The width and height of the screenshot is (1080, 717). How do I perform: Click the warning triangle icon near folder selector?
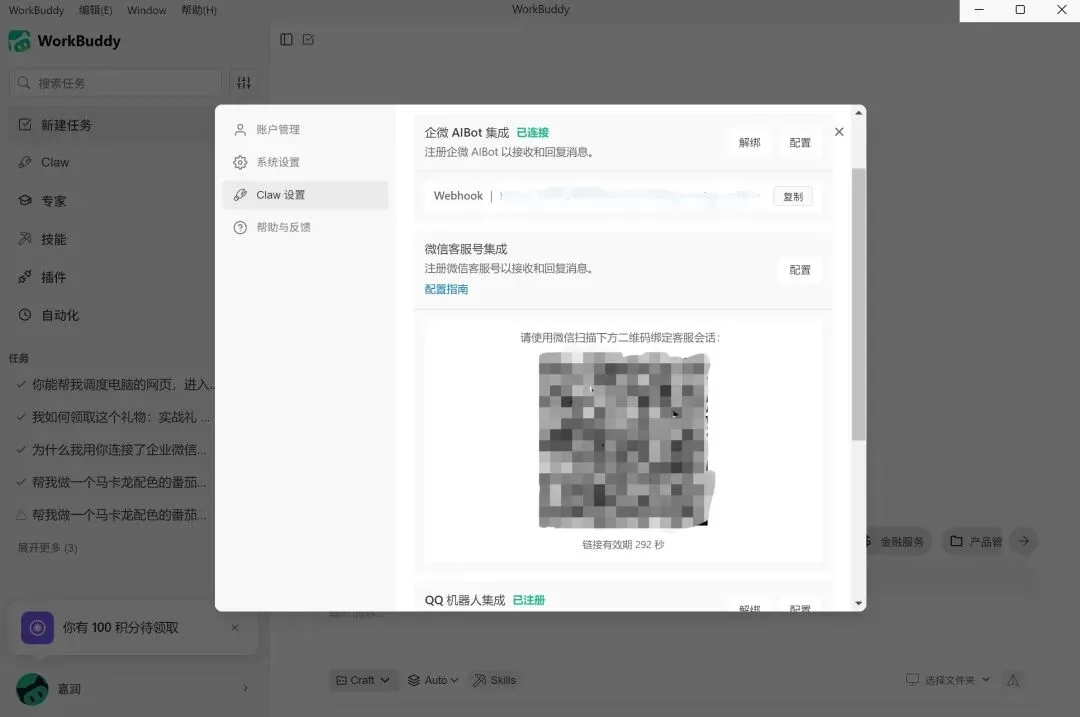[1012, 680]
